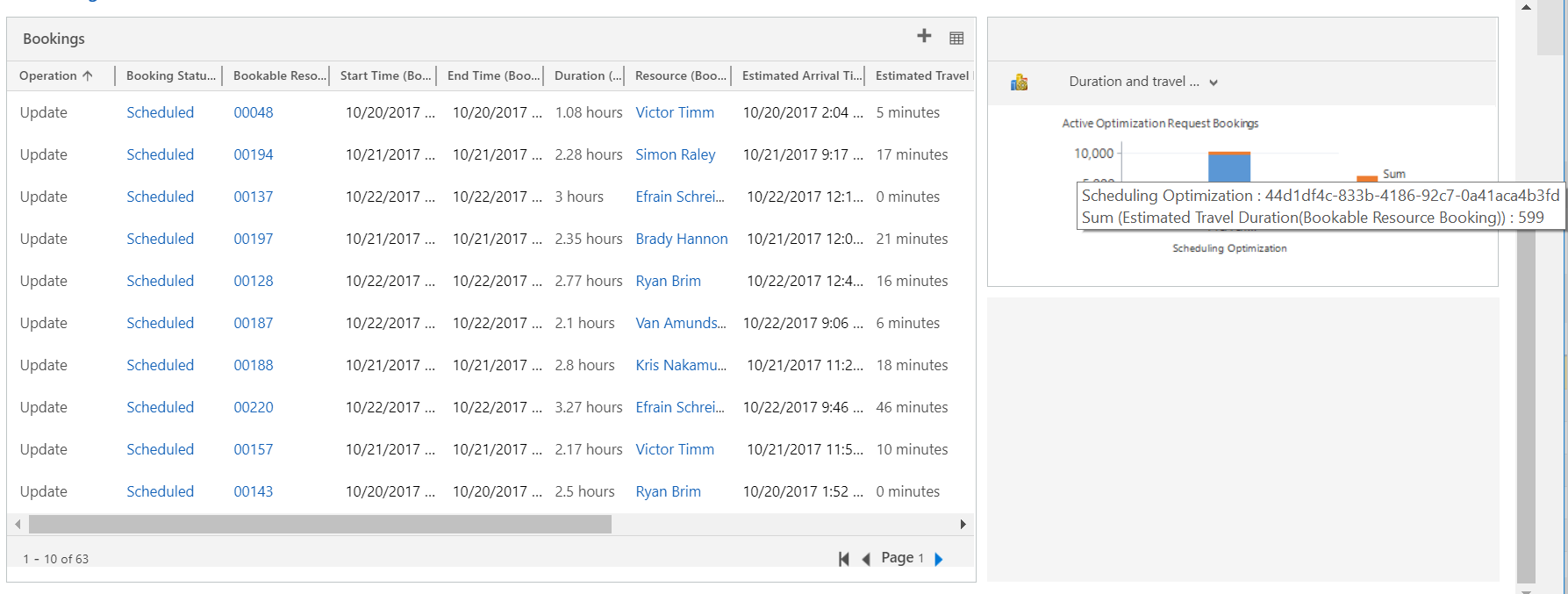Open the Brady Hannon resource link

681,239
